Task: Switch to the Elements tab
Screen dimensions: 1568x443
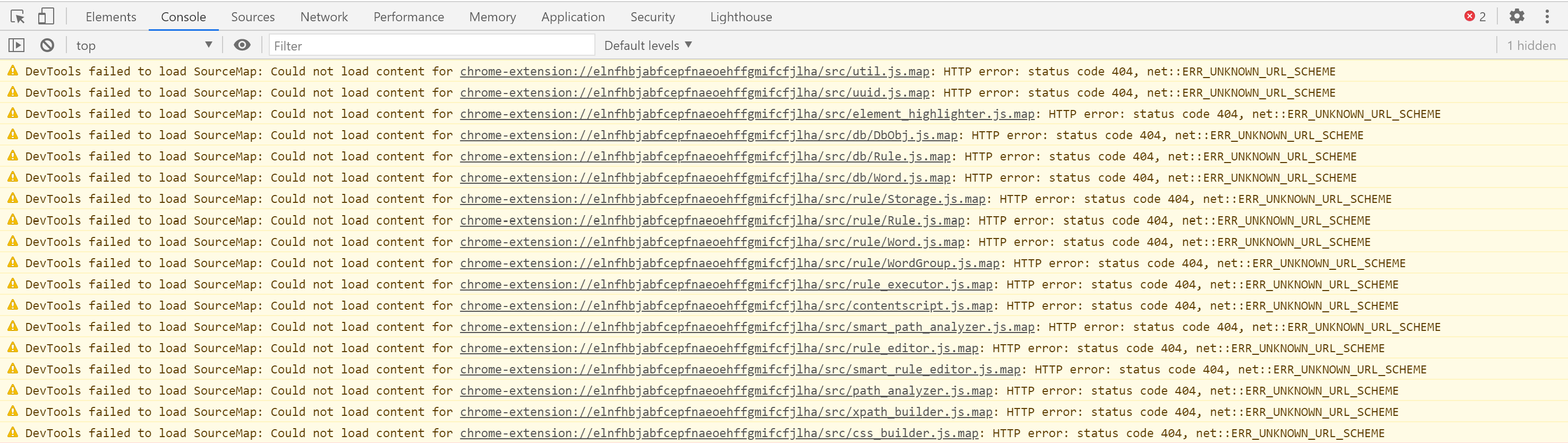Action: [x=111, y=17]
